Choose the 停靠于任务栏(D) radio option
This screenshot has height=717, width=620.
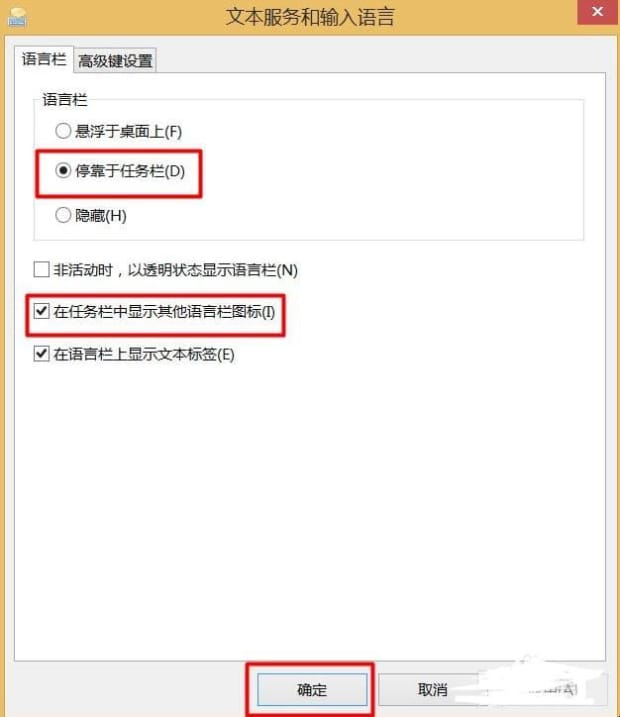click(x=63, y=171)
